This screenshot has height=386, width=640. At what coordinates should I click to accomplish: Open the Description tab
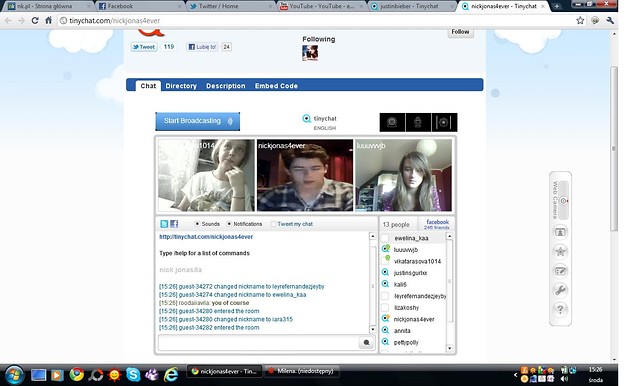click(226, 86)
